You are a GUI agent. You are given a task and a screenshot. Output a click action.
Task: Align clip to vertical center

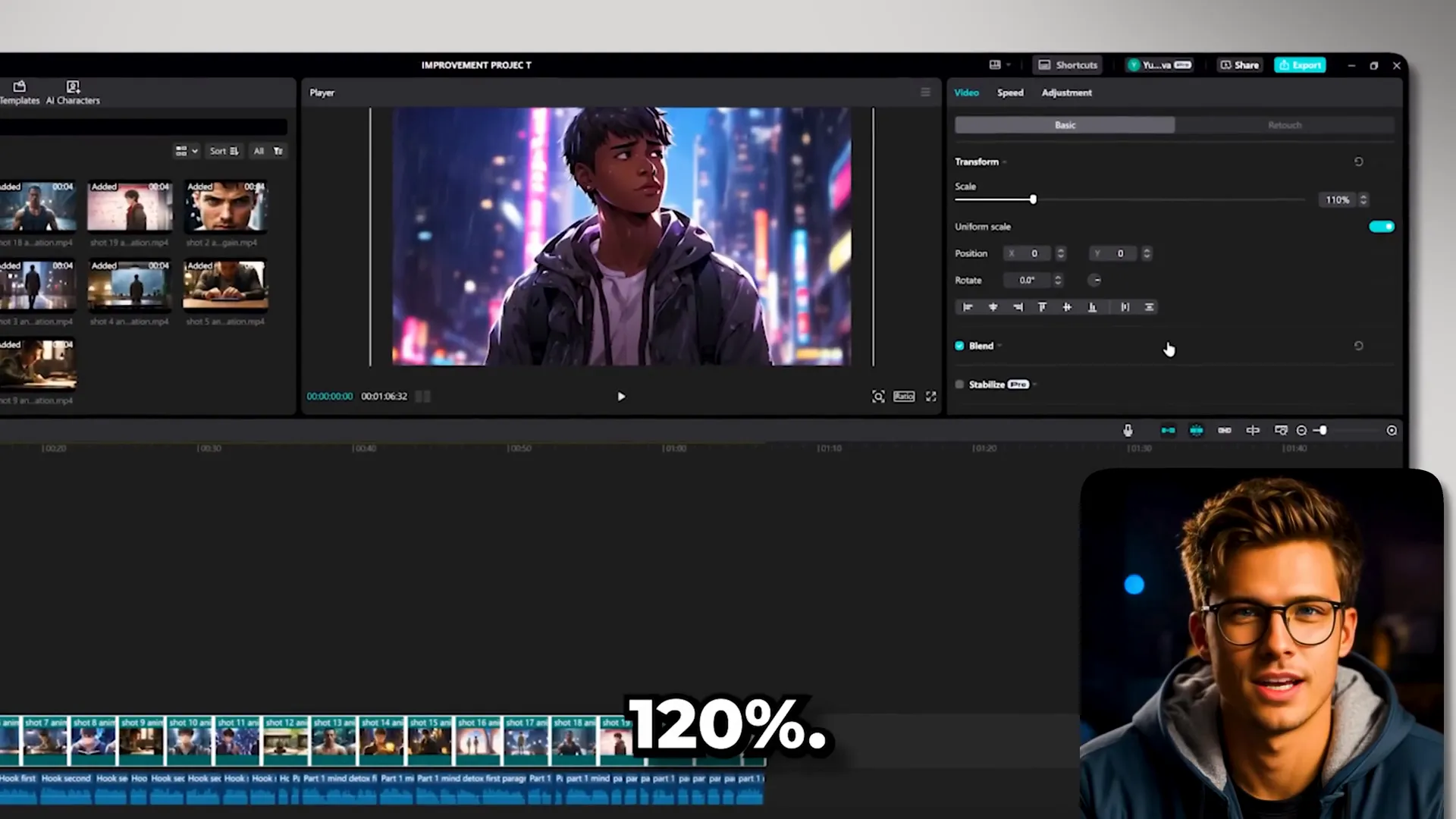pyautogui.click(x=1067, y=307)
